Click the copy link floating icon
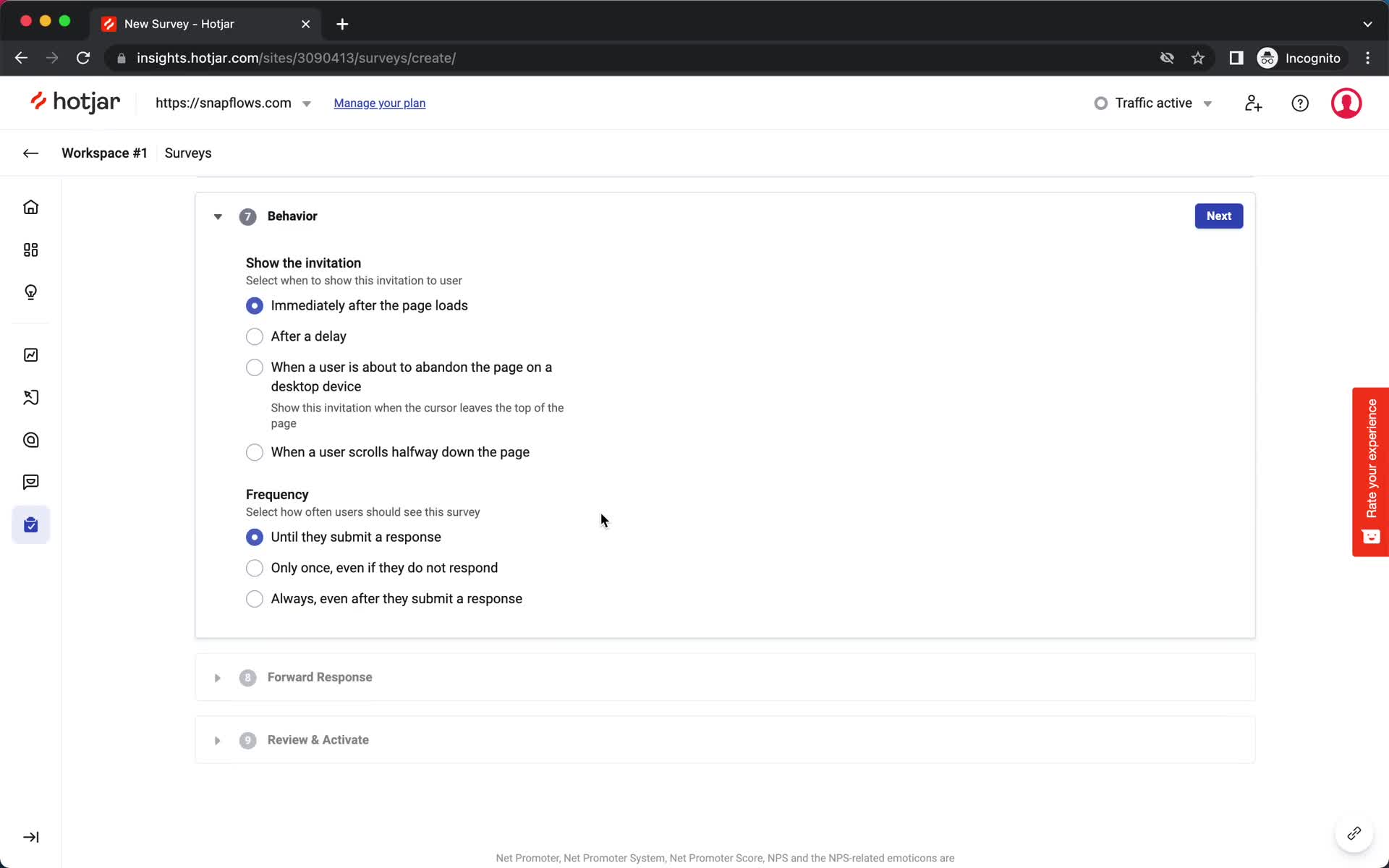1389x868 pixels. point(1354,834)
